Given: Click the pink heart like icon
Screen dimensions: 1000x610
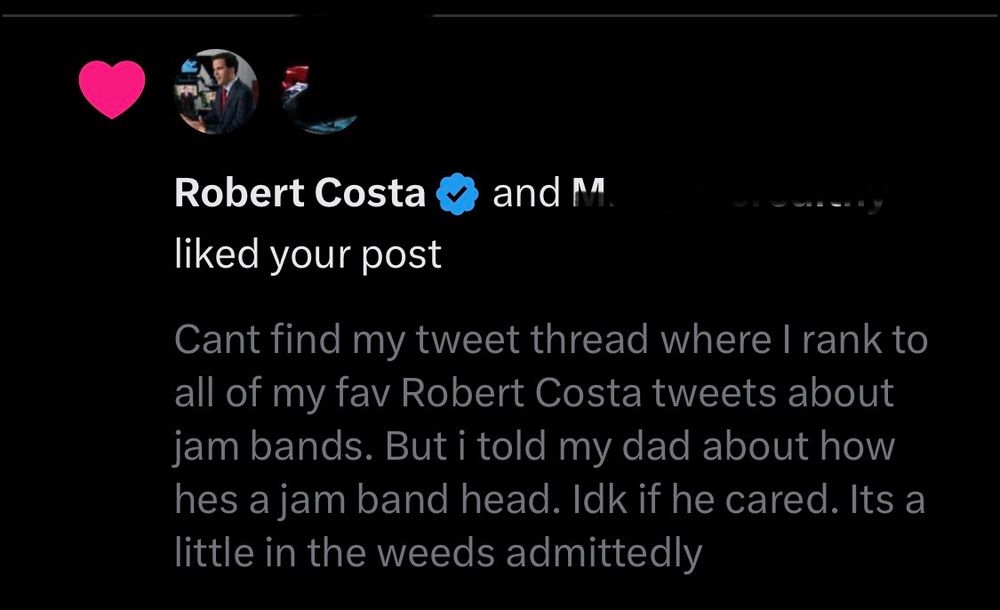Looking at the screenshot, I should [x=111, y=88].
